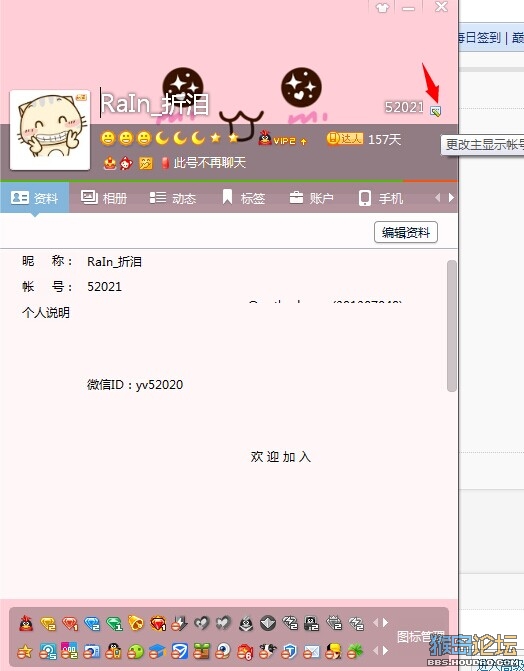Click the four-leaf clover icon
Image resolution: width=524 pixels, height=671 pixels.
[x=355, y=651]
